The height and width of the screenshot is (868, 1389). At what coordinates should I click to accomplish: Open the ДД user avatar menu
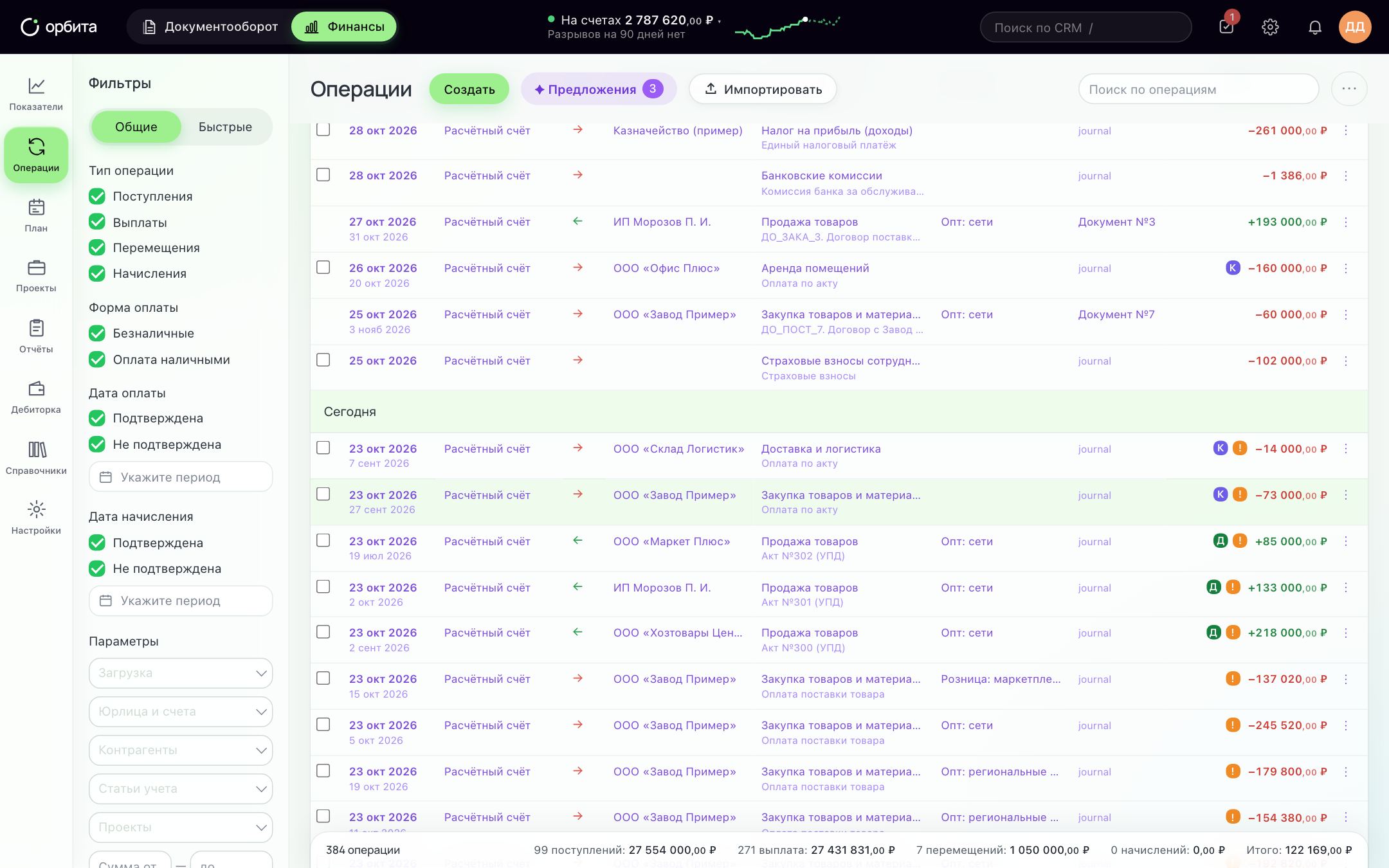pos(1355,27)
